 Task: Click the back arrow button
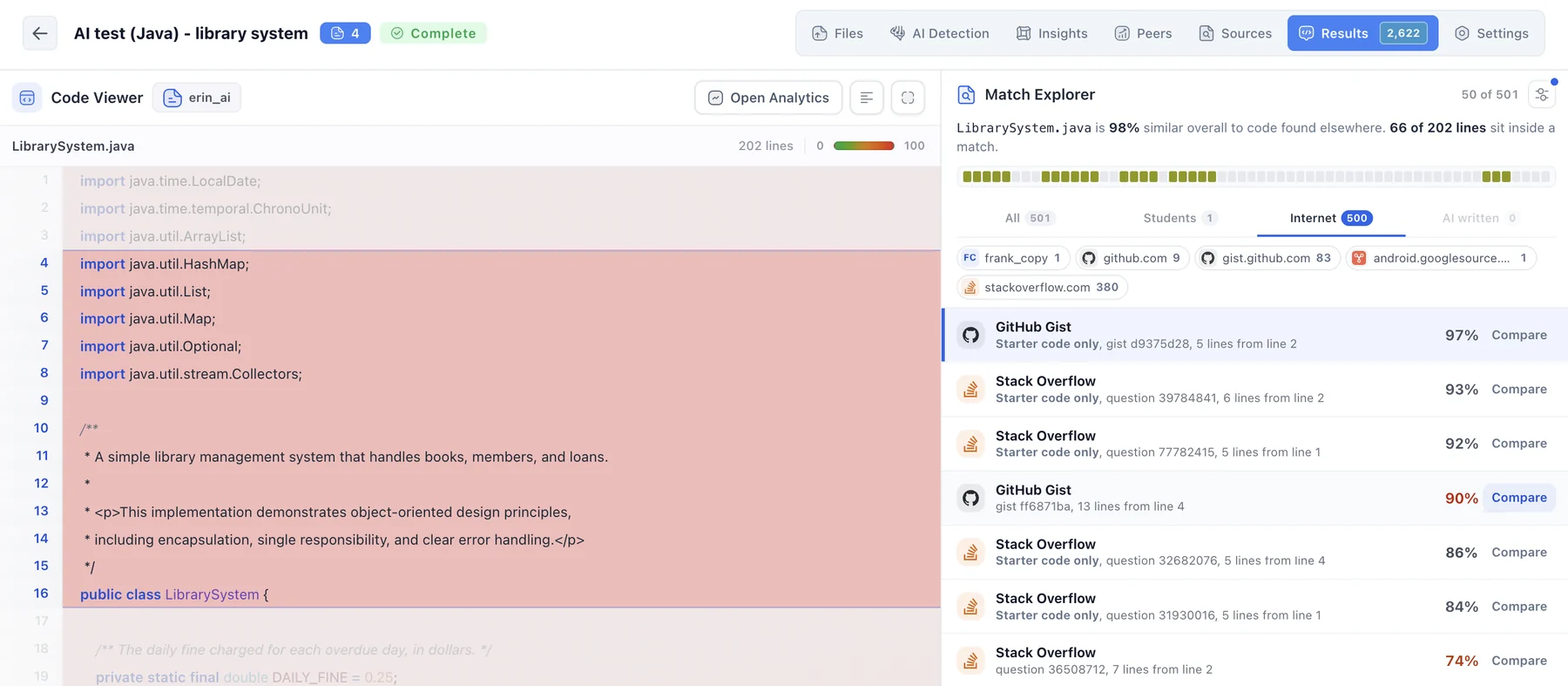[x=40, y=33]
